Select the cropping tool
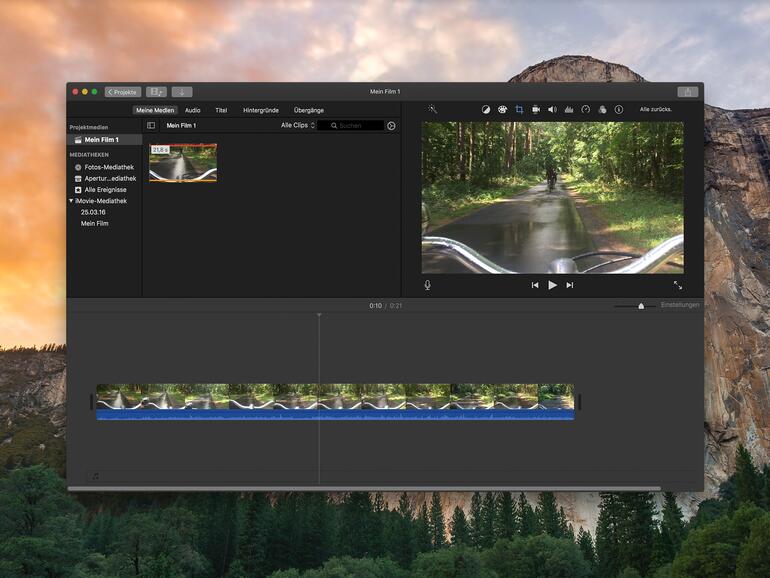Image resolution: width=770 pixels, height=578 pixels. point(519,109)
